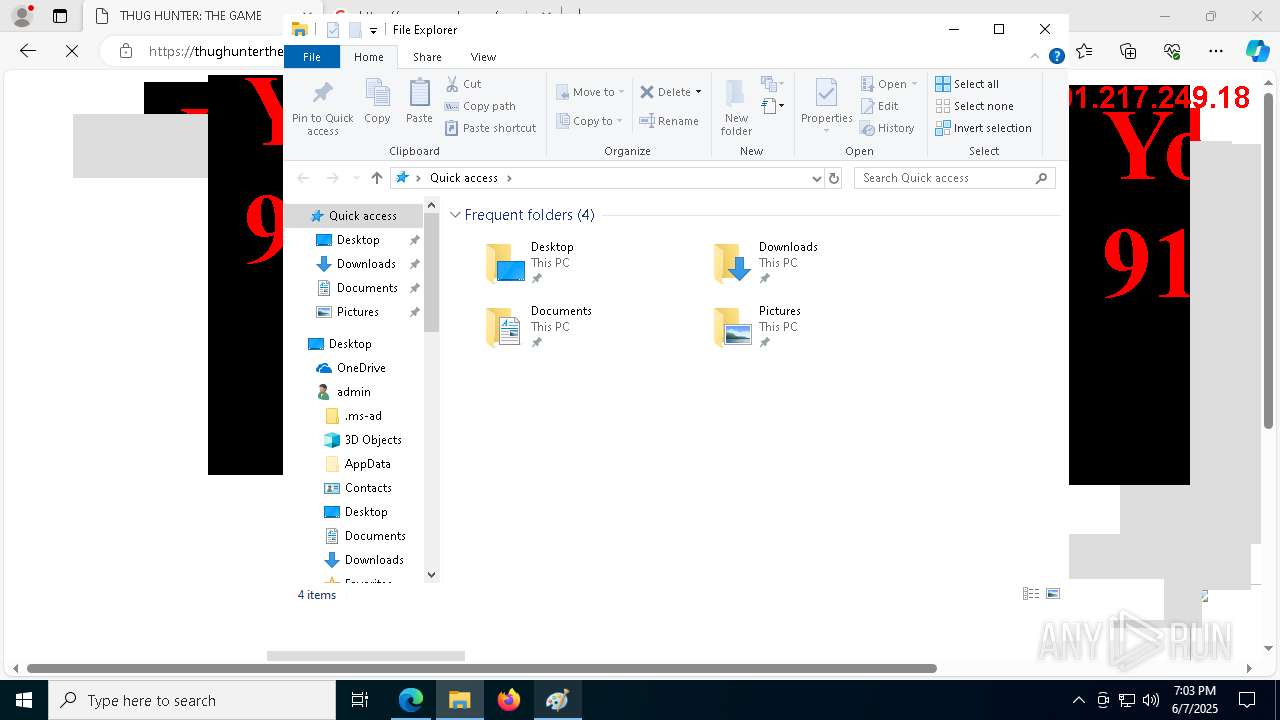Open File Explorer help icon
Screen dimensions: 1280x720
pos(1056,57)
